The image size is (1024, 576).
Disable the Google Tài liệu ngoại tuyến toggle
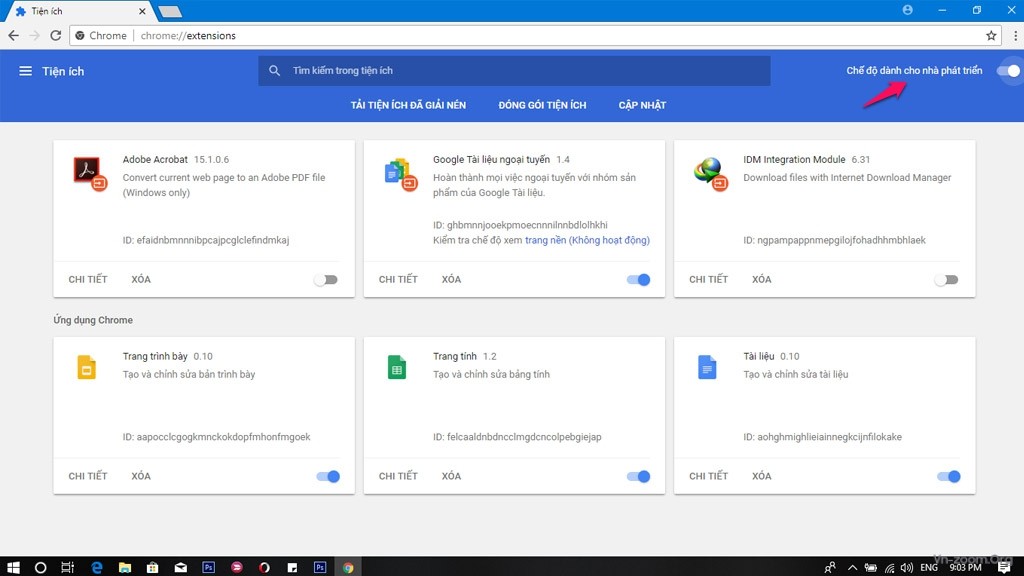click(638, 280)
